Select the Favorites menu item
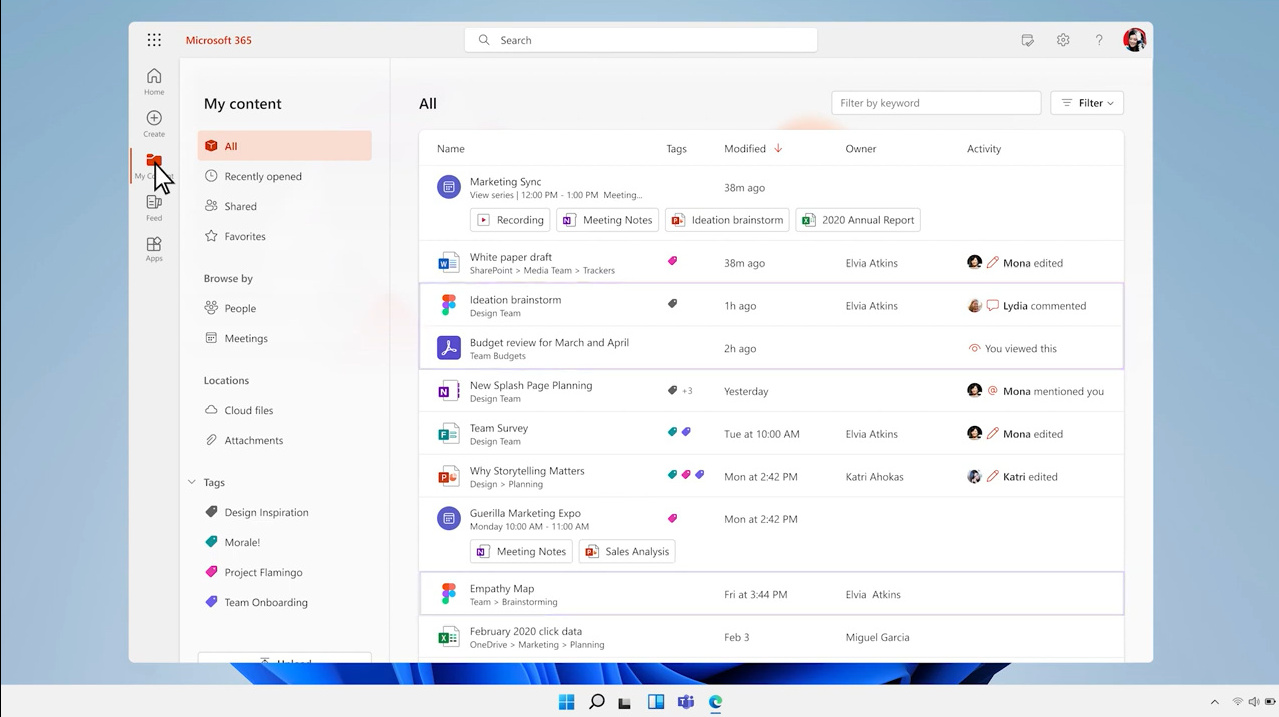 244,236
